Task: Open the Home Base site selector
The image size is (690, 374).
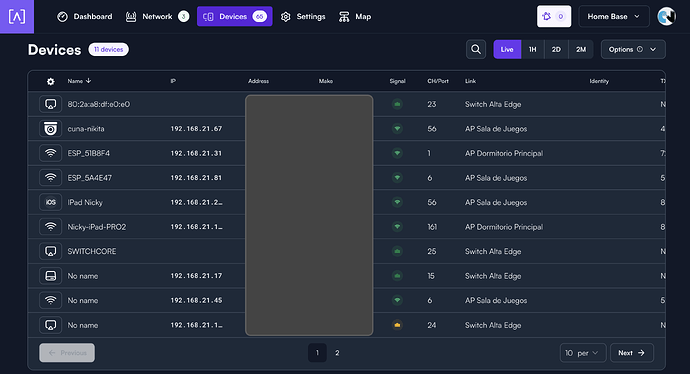Action: [614, 17]
